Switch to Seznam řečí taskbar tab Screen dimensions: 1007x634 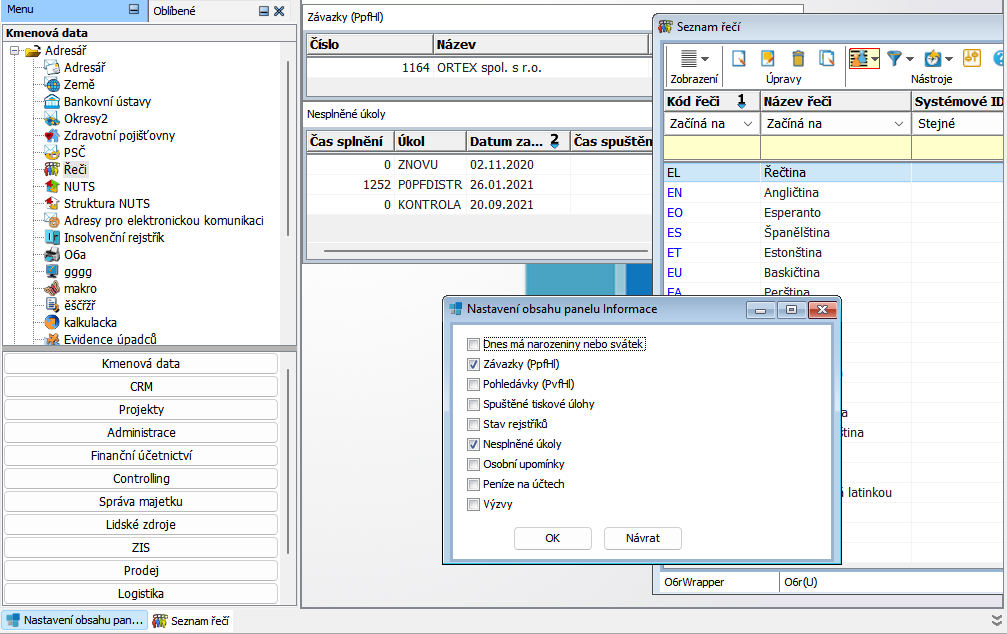[x=193, y=621]
